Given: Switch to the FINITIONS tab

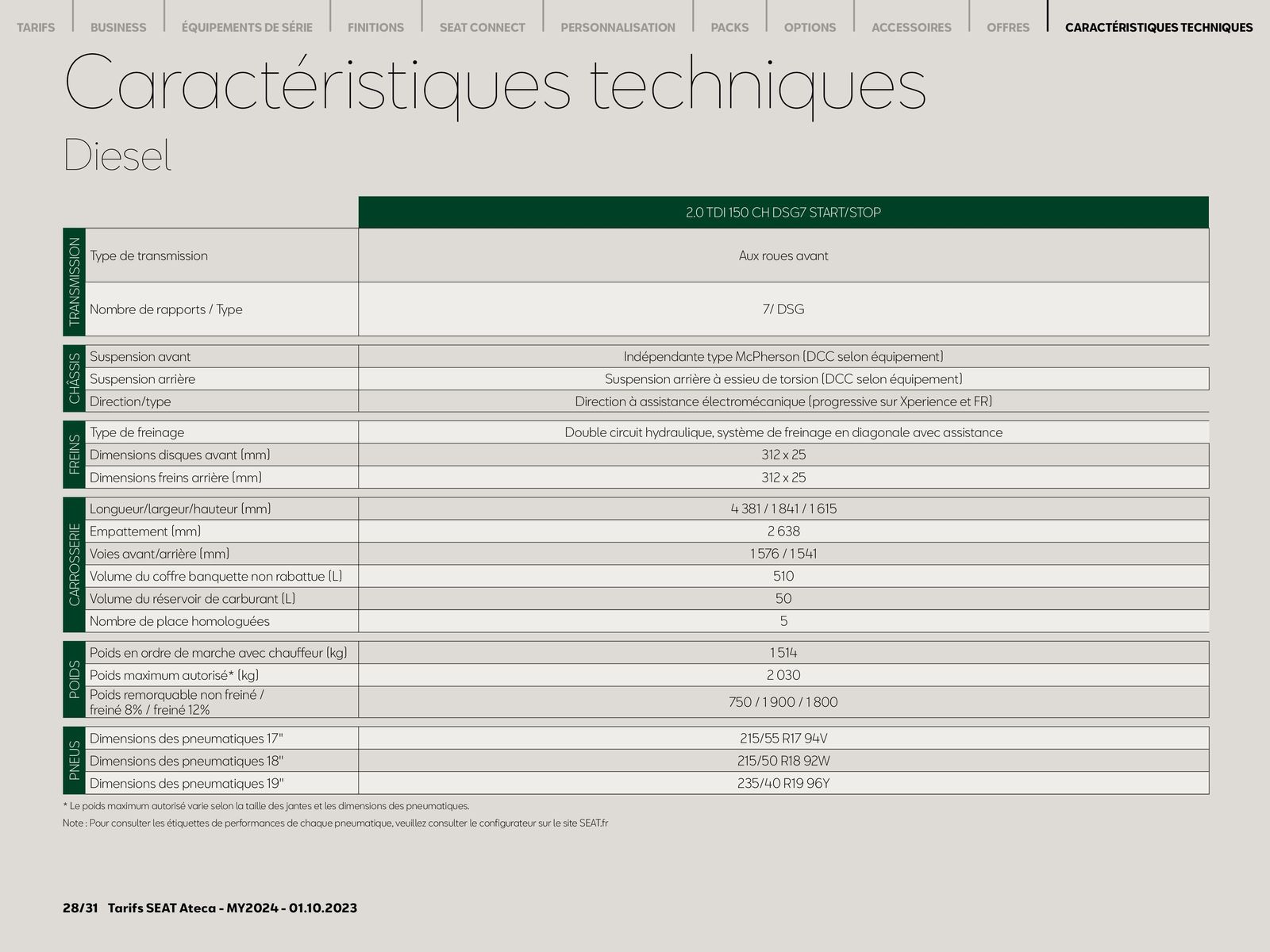Looking at the screenshot, I should coord(375,27).
